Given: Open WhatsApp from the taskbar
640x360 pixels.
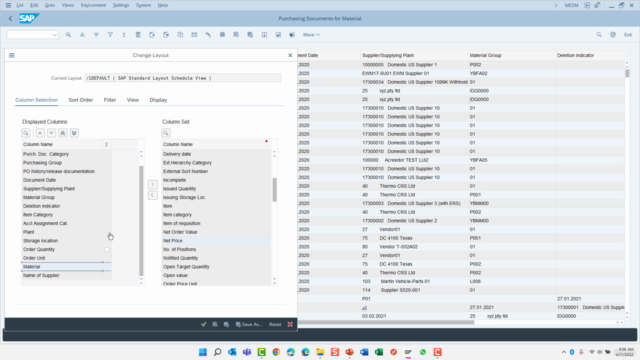Looking at the screenshot, I should click(423, 352).
